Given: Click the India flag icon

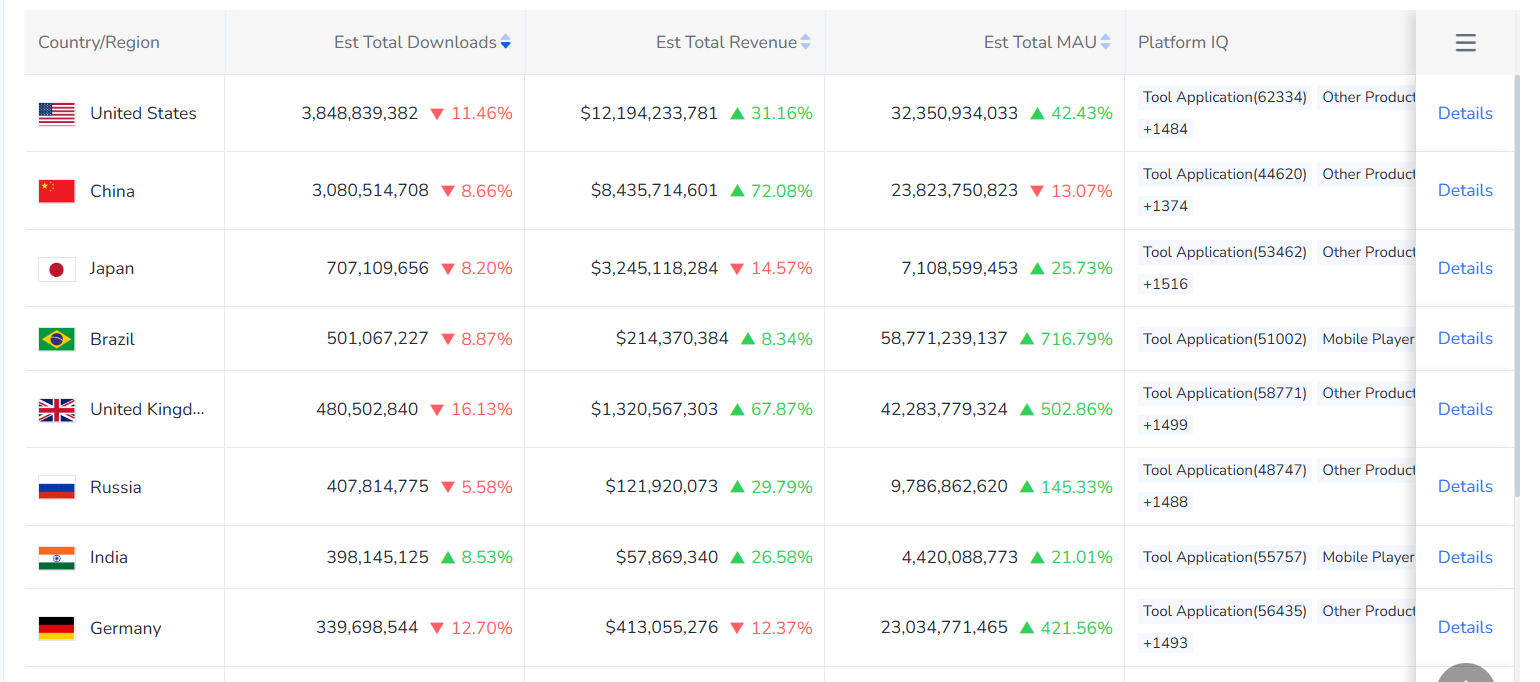Looking at the screenshot, I should click(x=57, y=558).
